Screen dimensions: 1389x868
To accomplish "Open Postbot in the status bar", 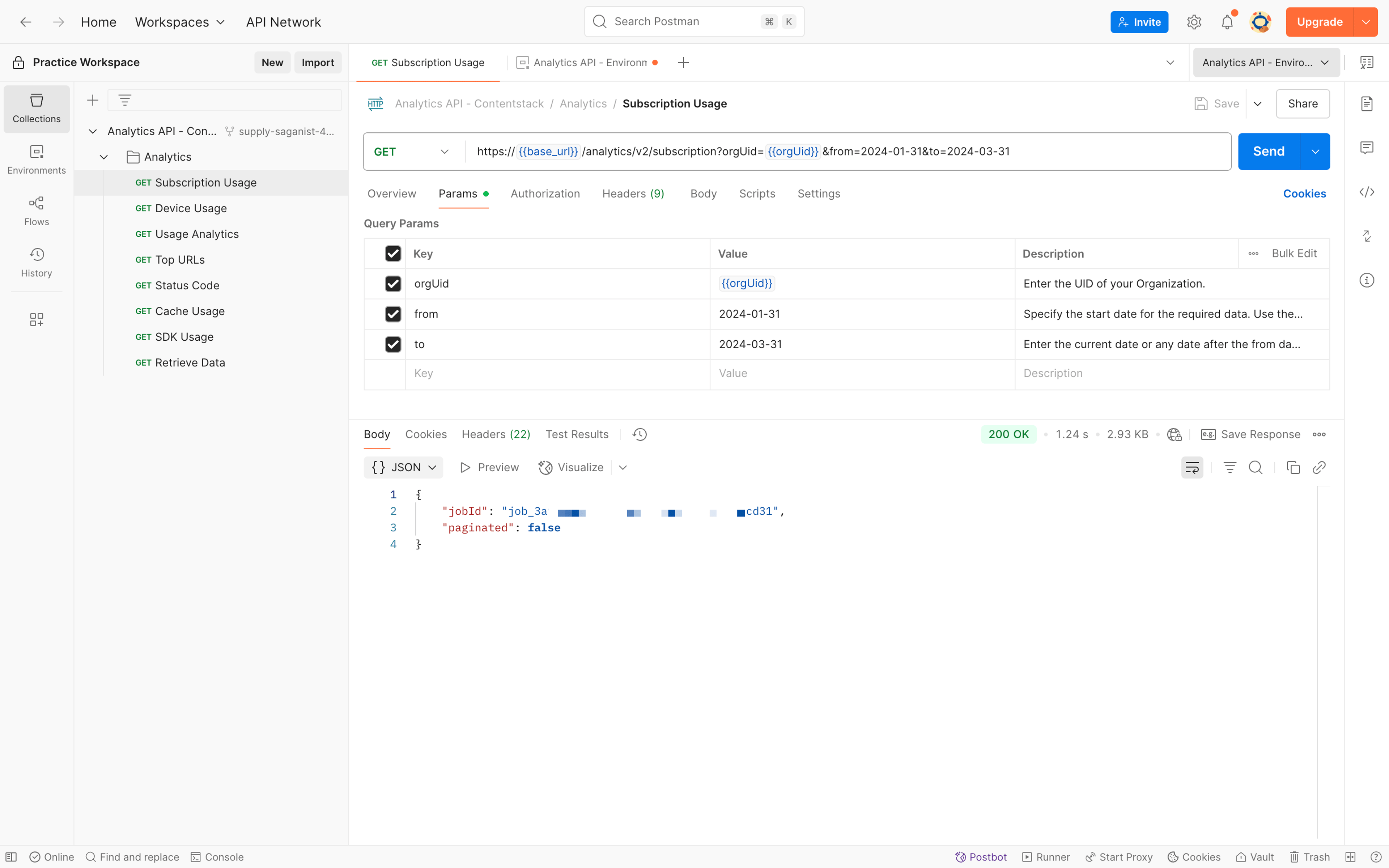I will click(x=981, y=857).
